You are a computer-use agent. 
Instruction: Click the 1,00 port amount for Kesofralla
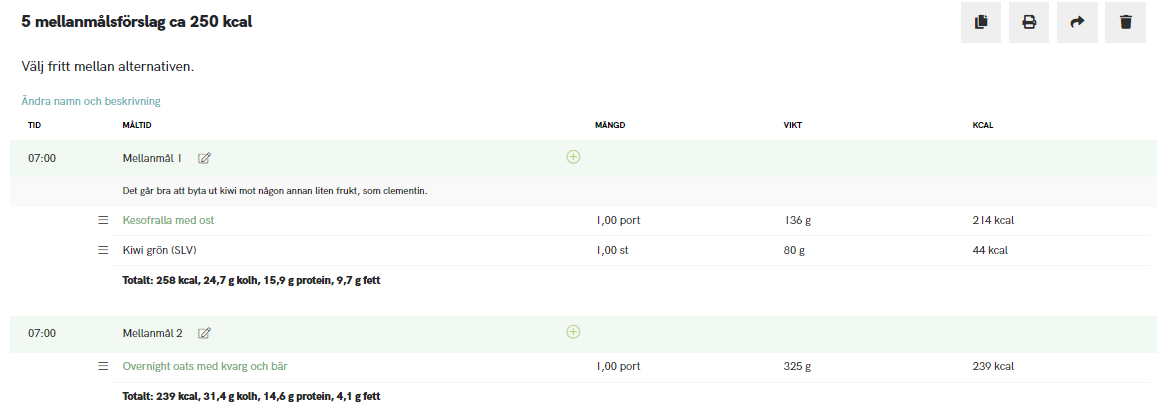tap(618, 220)
